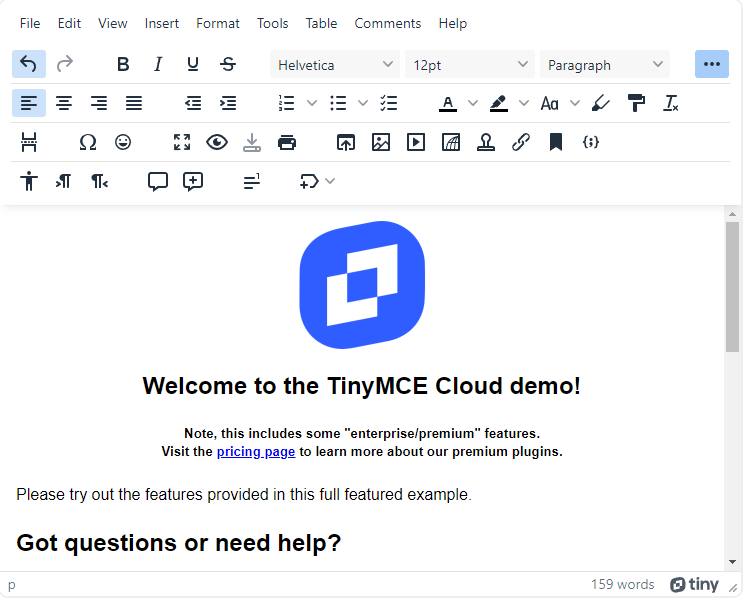Click the permanent pen icon
The width and height of the screenshot is (747, 601).
tap(601, 103)
